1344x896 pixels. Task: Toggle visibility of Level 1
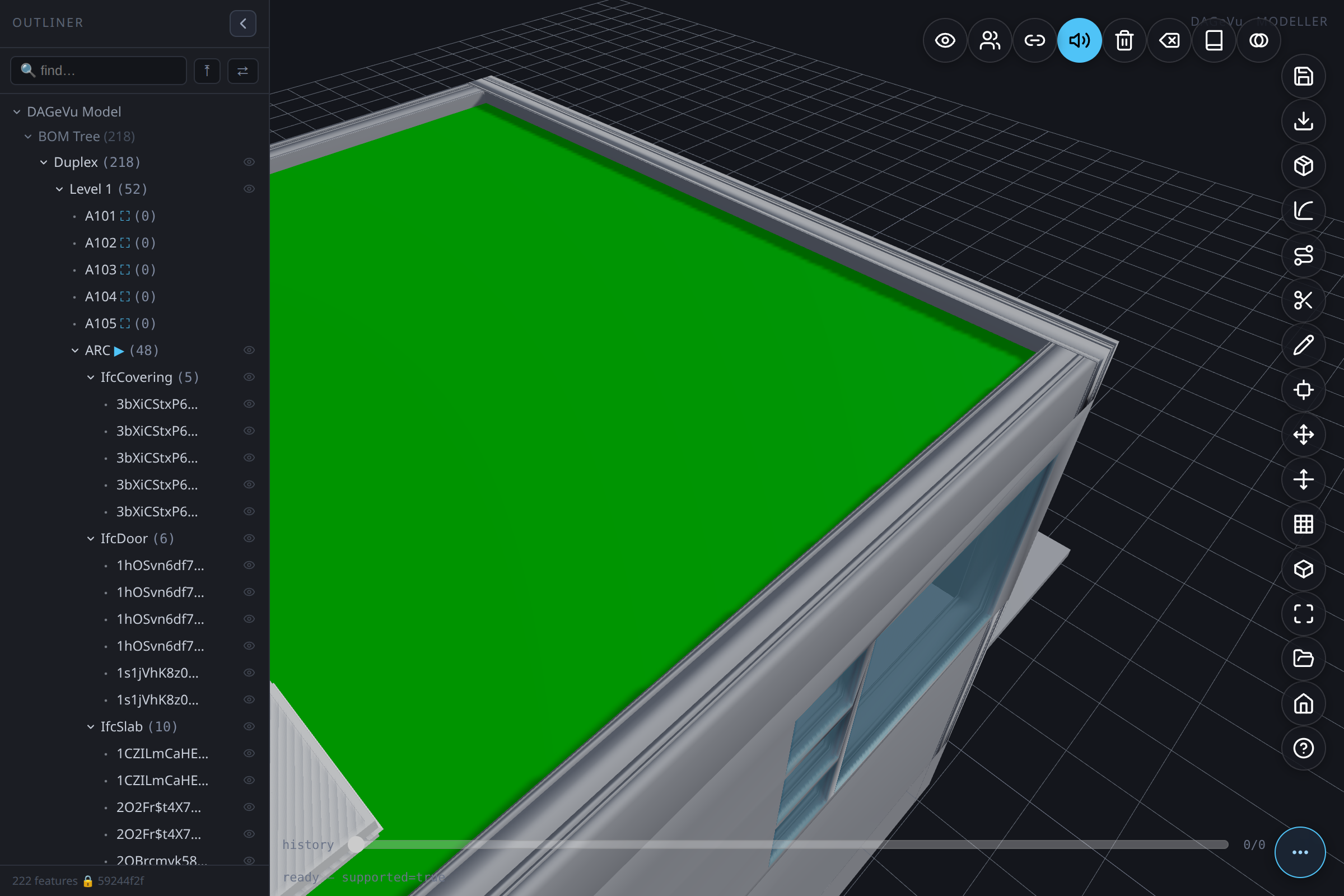249,189
